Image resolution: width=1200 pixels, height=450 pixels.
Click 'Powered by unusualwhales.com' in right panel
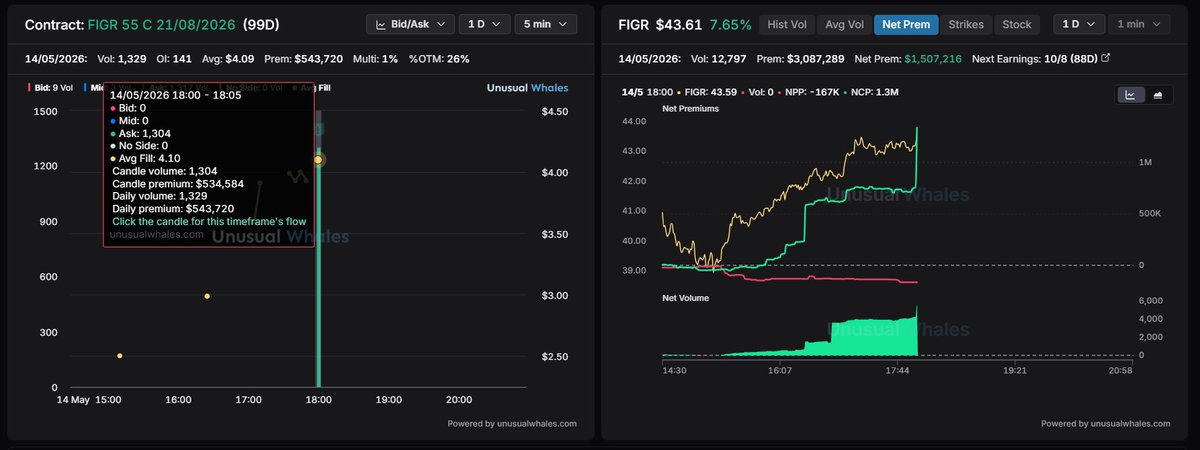click(1105, 423)
